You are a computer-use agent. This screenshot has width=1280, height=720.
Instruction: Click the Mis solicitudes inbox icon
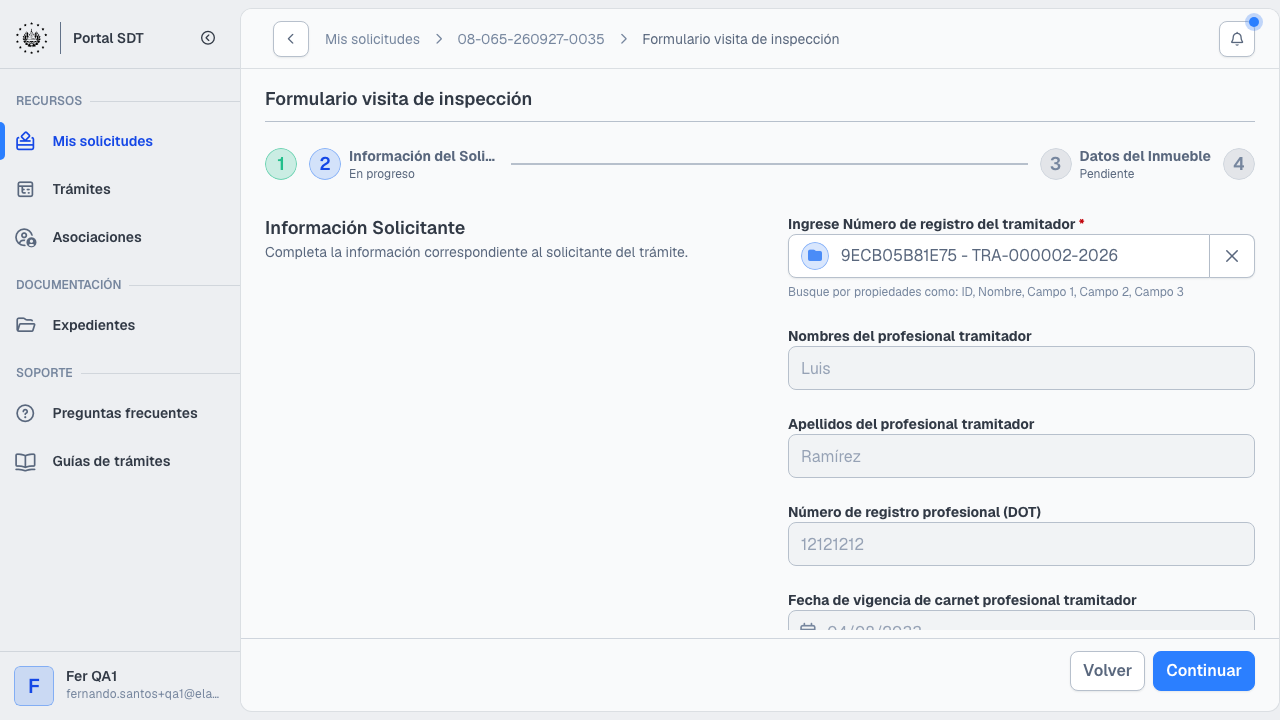point(26,141)
